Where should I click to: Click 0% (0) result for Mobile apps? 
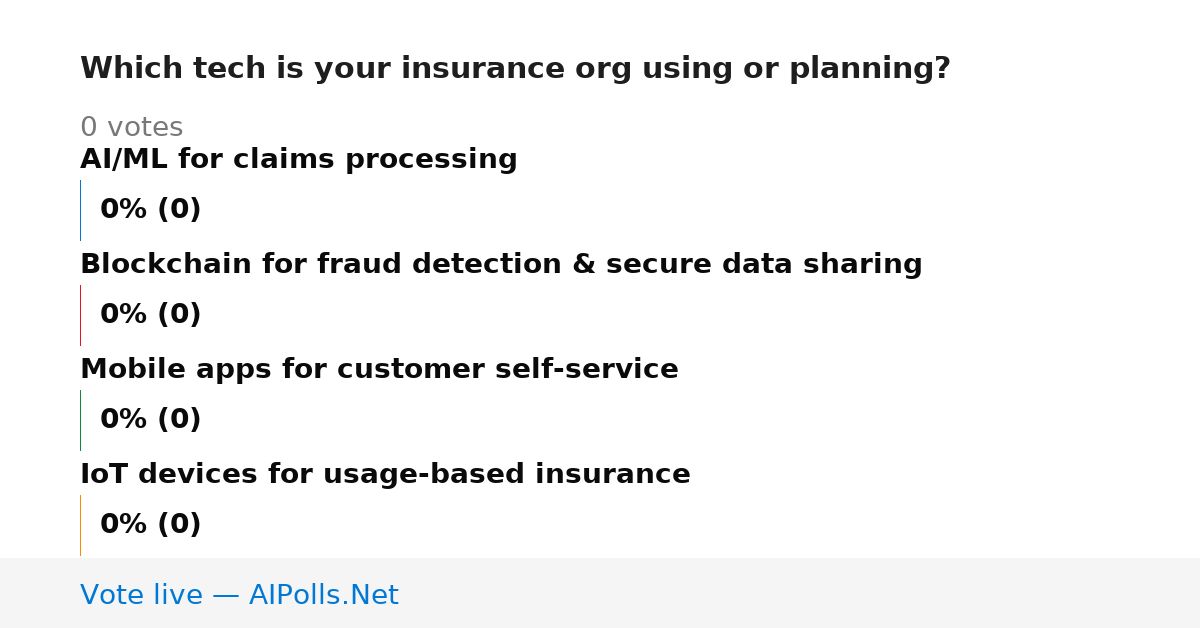[150, 420]
